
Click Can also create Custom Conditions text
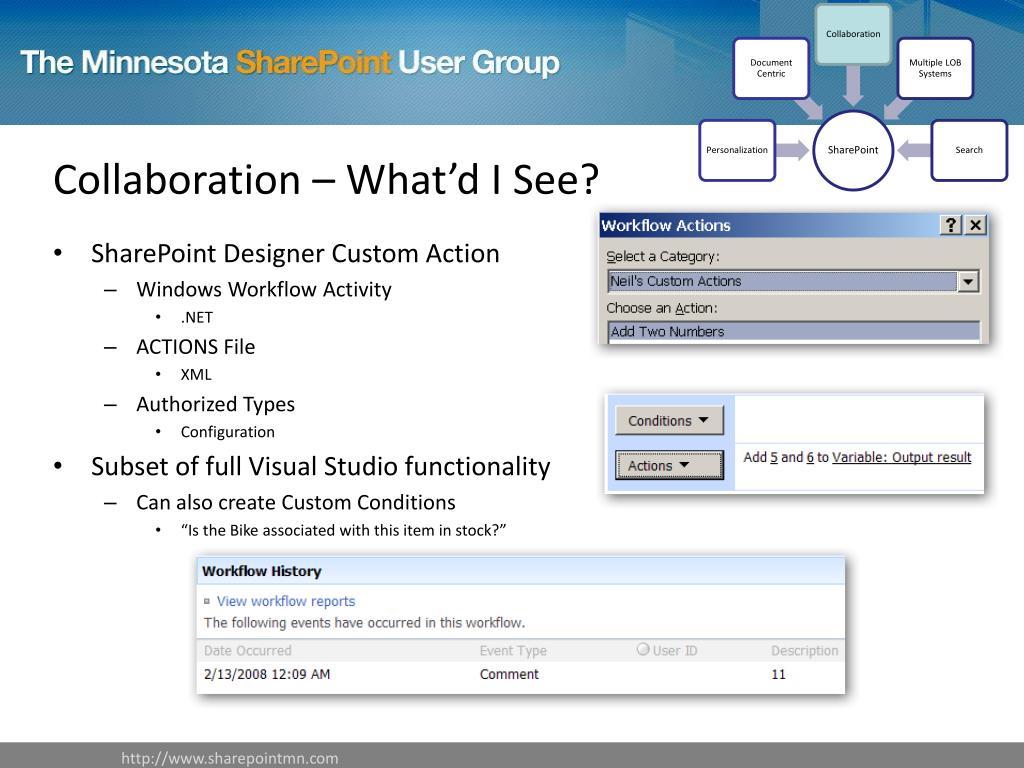296,502
